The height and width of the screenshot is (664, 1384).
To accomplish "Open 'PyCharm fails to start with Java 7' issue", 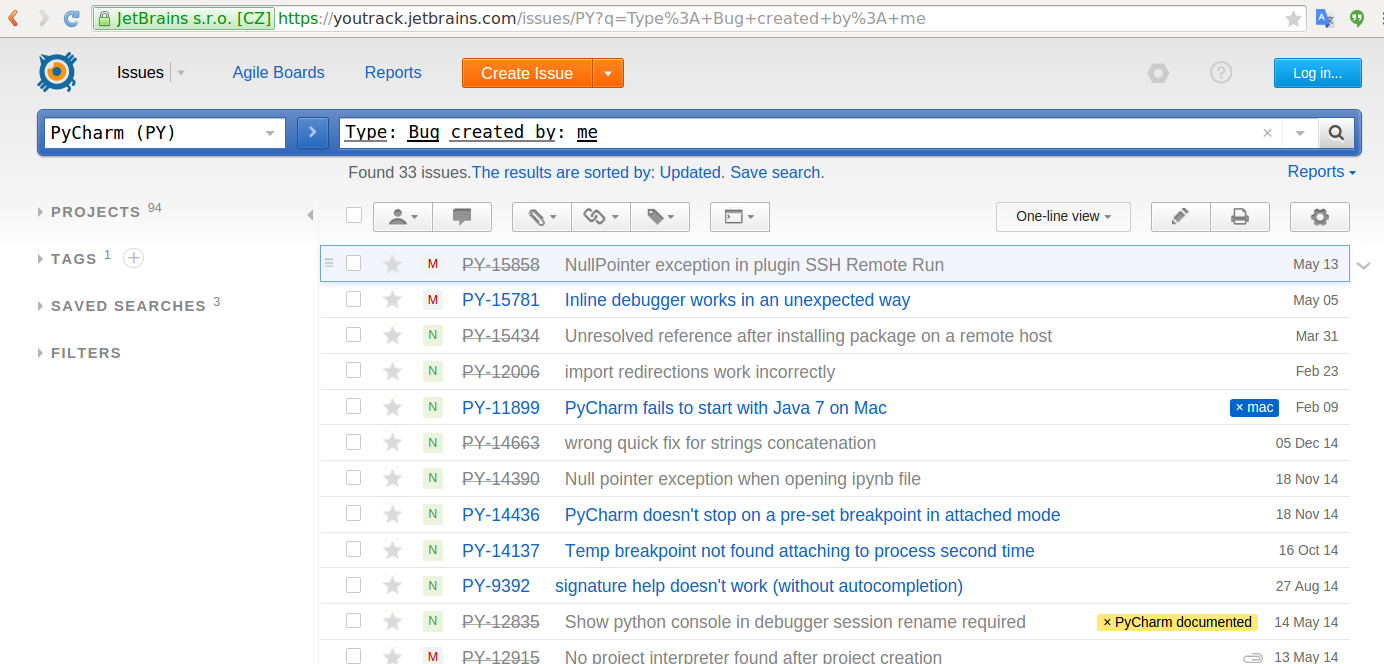I will tap(726, 408).
